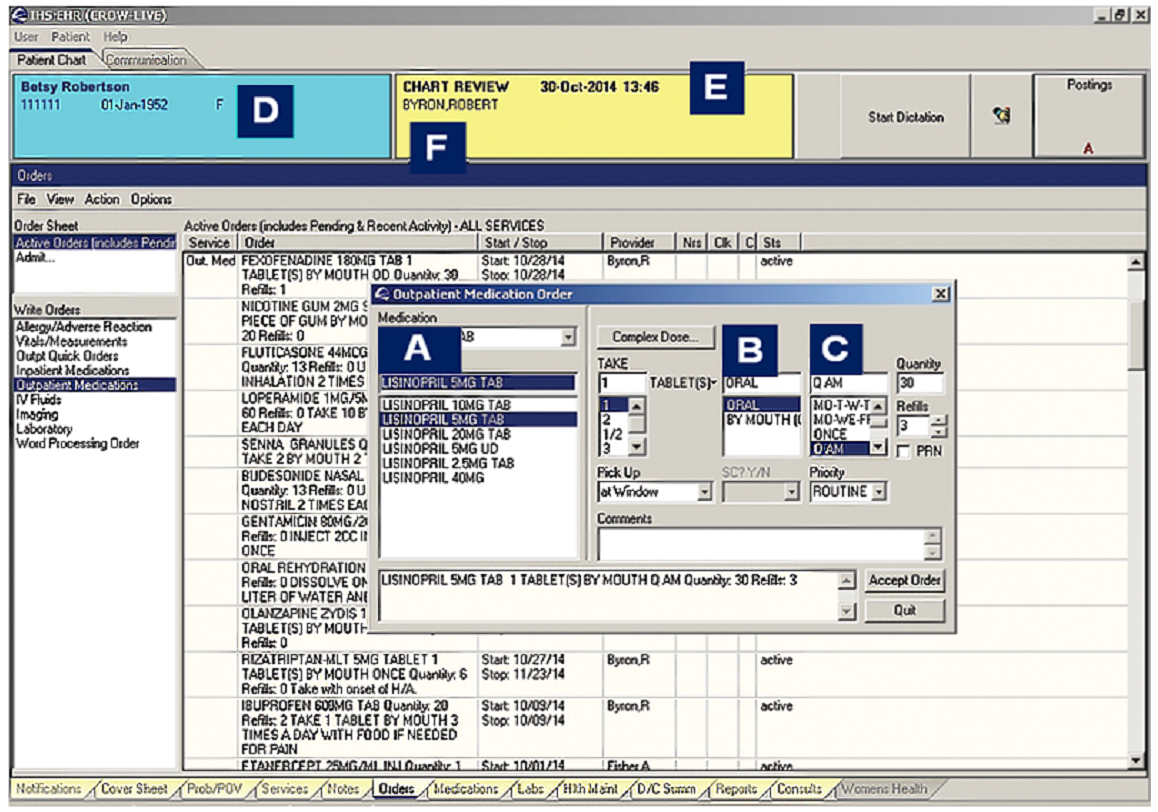Close the Outpatient Medication Order dialog

click(940, 294)
